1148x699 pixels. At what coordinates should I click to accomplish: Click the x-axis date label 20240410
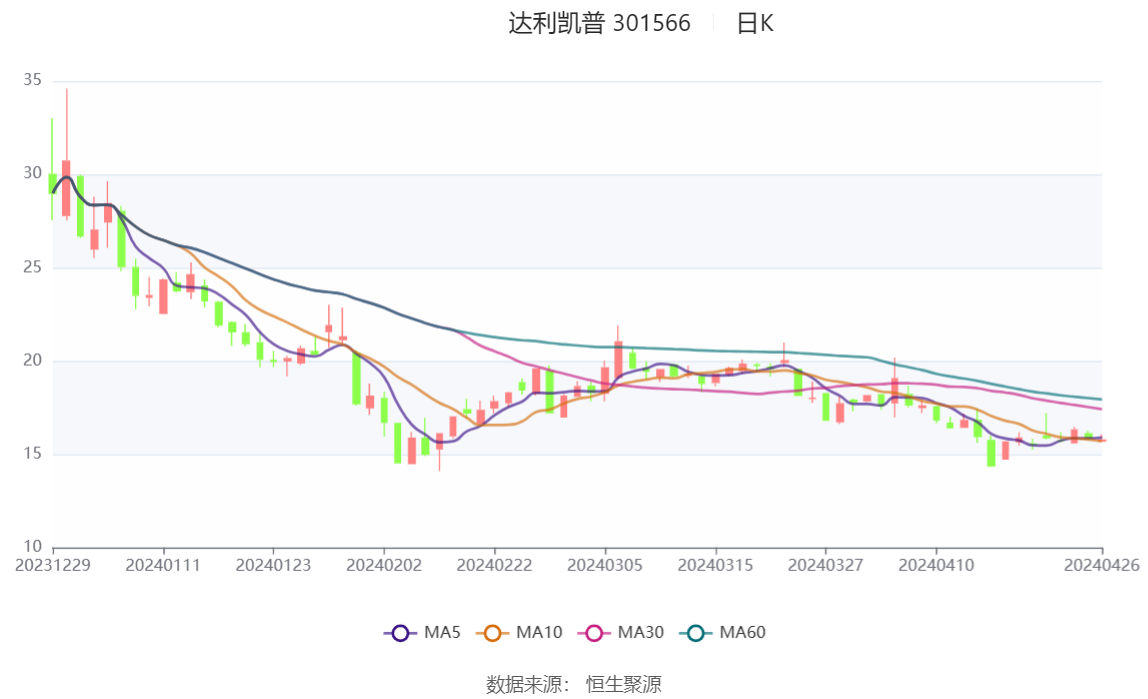pyautogui.click(x=936, y=566)
